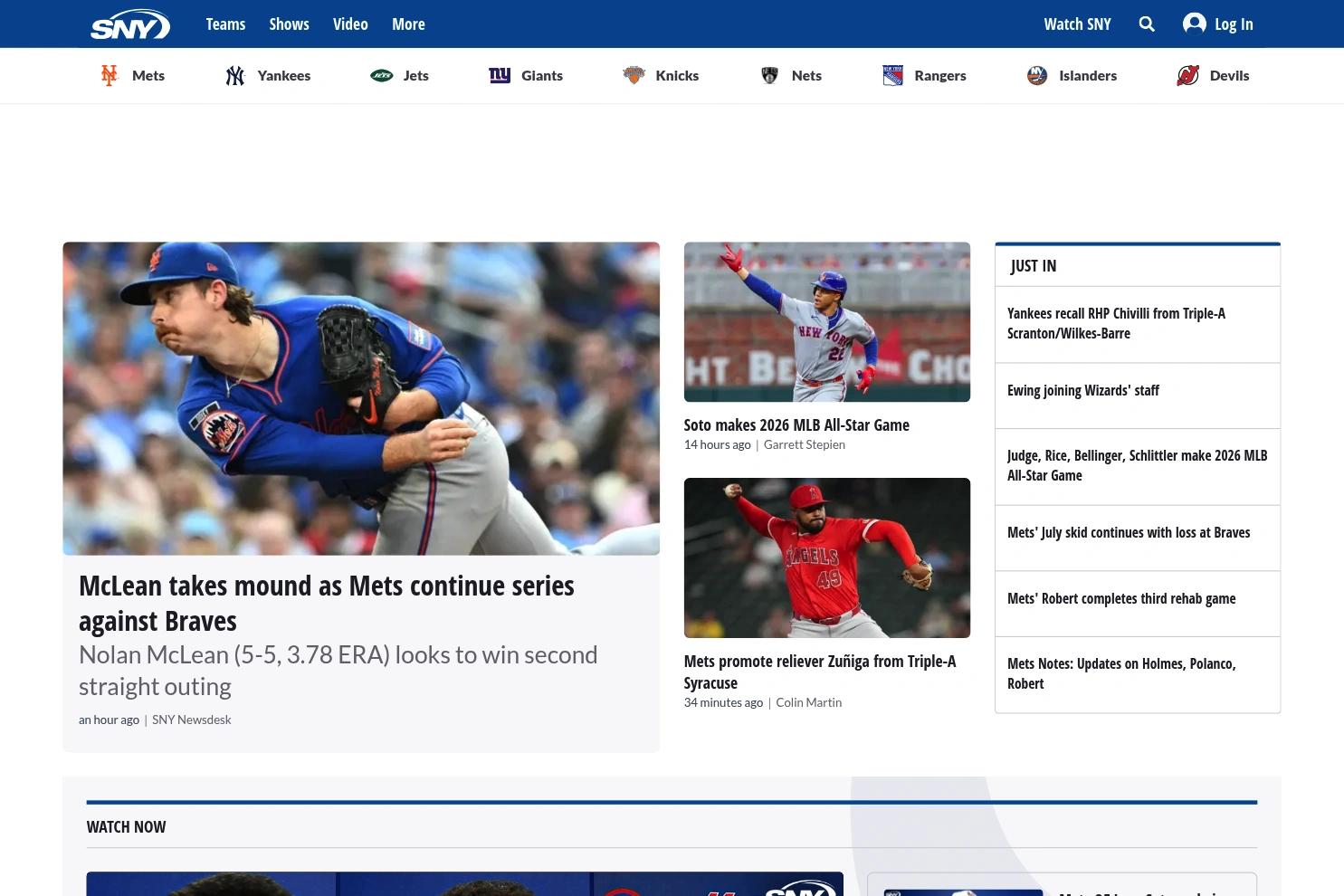
Task: Click the SNY logo in header
Action: (130, 24)
